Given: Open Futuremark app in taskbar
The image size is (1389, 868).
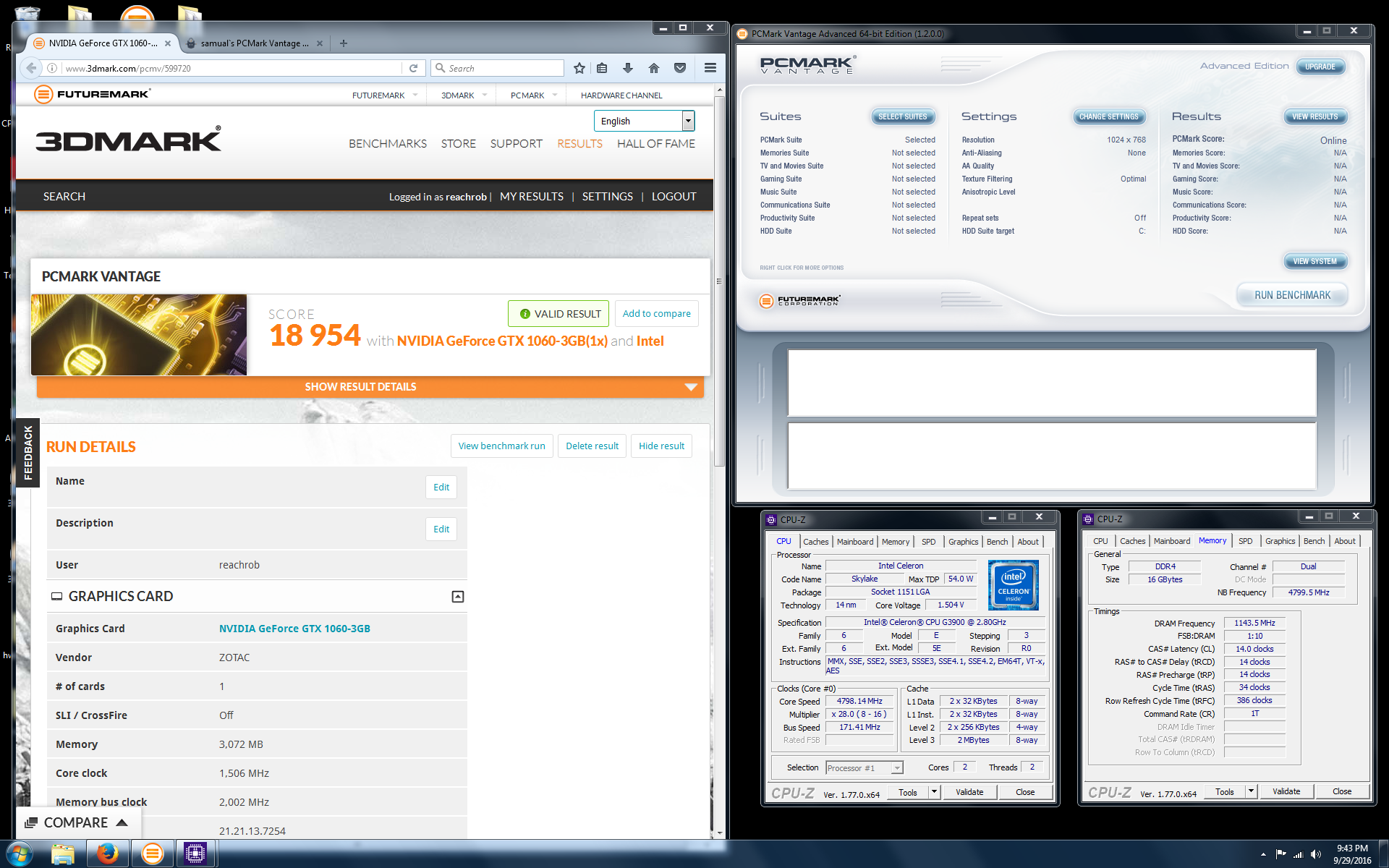Looking at the screenshot, I should 152,854.
